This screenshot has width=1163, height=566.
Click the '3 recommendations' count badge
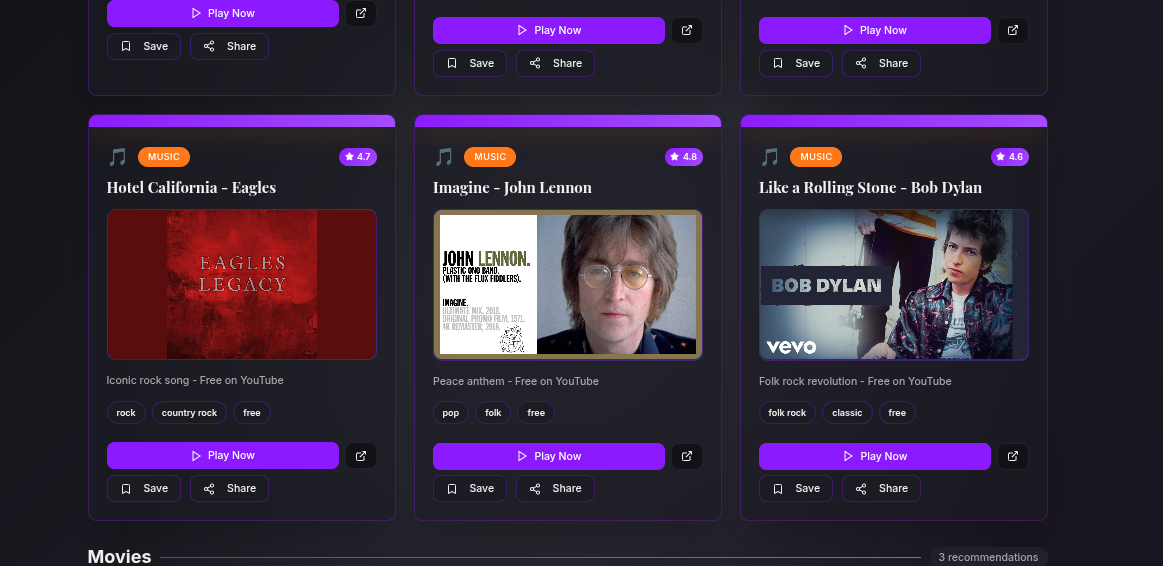coord(988,556)
